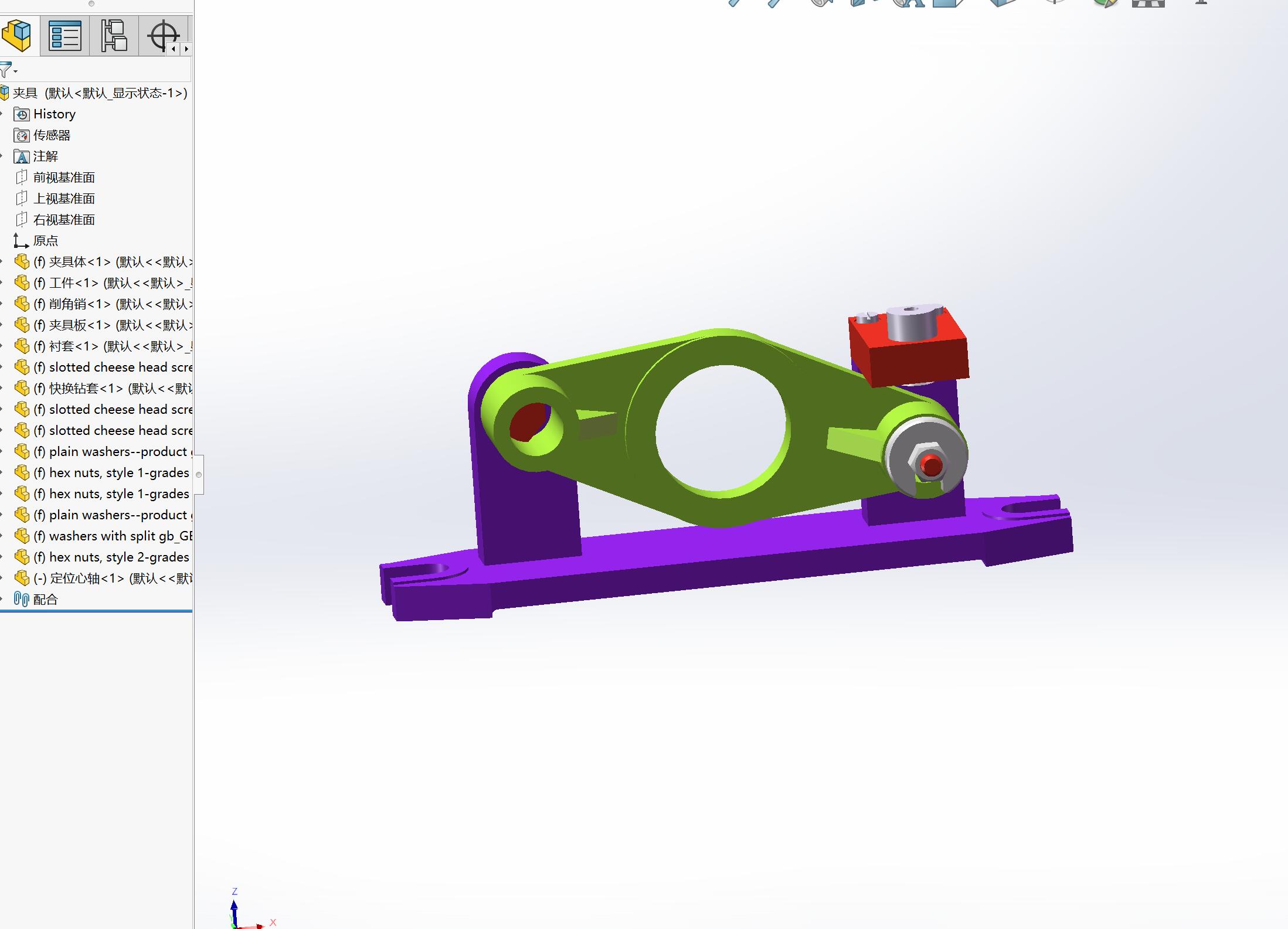Image resolution: width=1288 pixels, height=929 pixels.
Task: Select the 传感器 sensors folder icon
Action: pos(22,135)
